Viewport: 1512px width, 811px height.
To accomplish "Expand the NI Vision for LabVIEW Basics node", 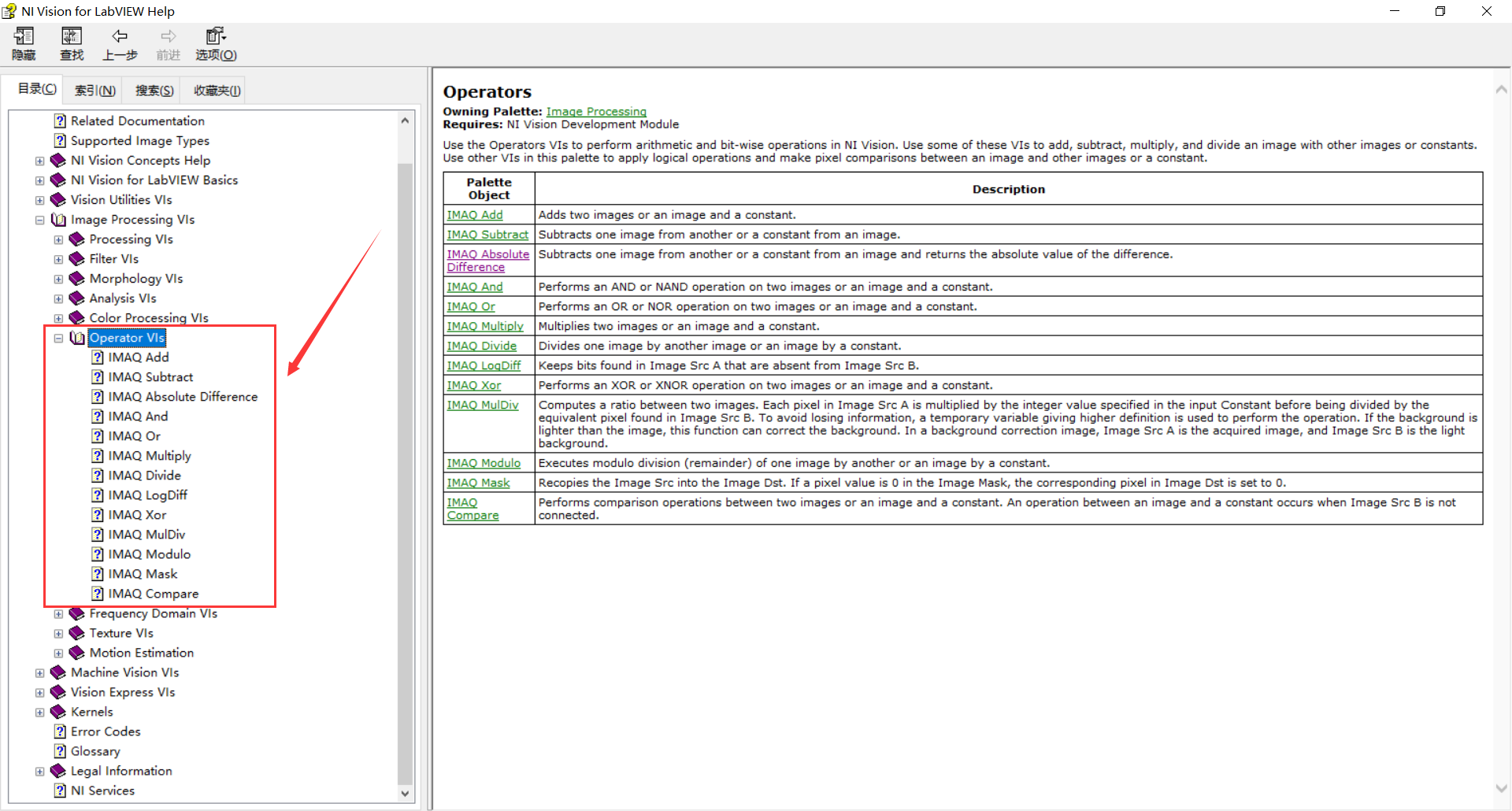I will (x=39, y=180).
